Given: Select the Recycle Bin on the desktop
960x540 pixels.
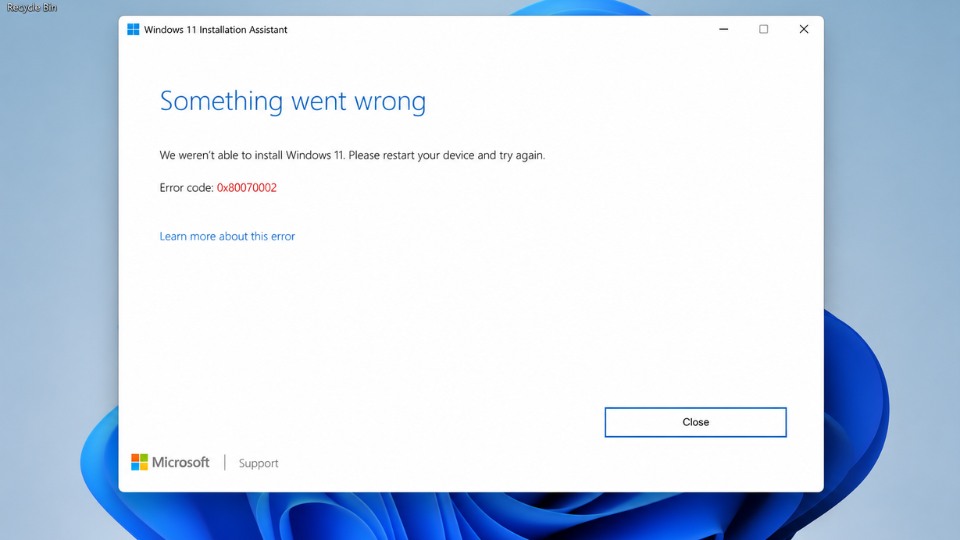Looking at the screenshot, I should pos(32,7).
